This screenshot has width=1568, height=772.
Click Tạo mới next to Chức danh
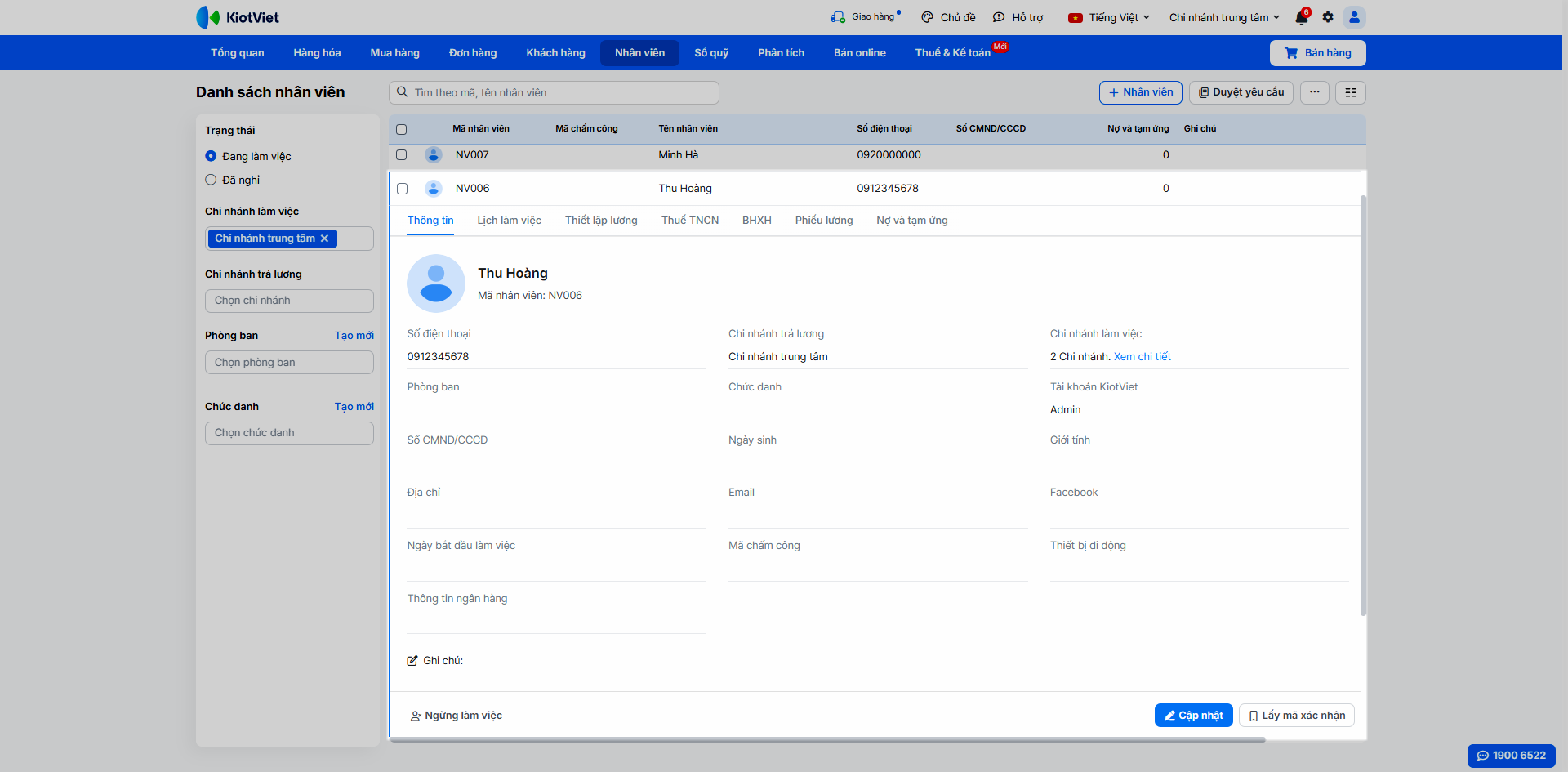(354, 407)
